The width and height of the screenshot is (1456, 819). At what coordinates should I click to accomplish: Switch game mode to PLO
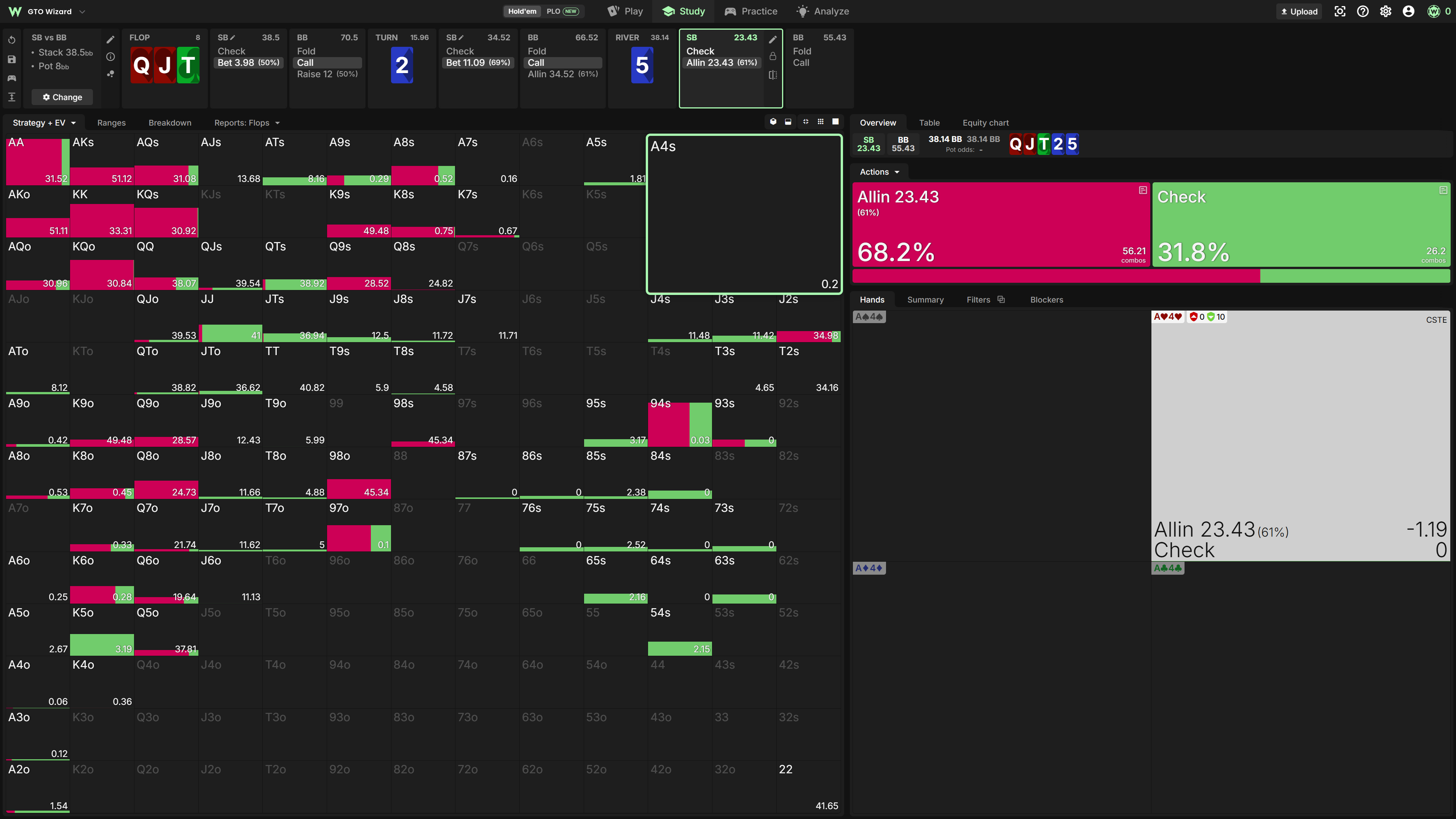pos(562,11)
